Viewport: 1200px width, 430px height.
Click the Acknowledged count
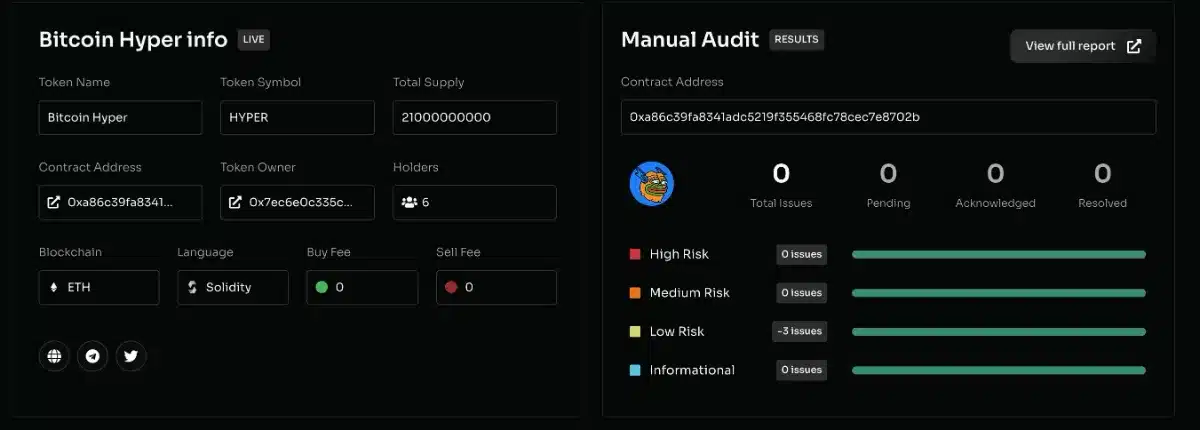995,174
